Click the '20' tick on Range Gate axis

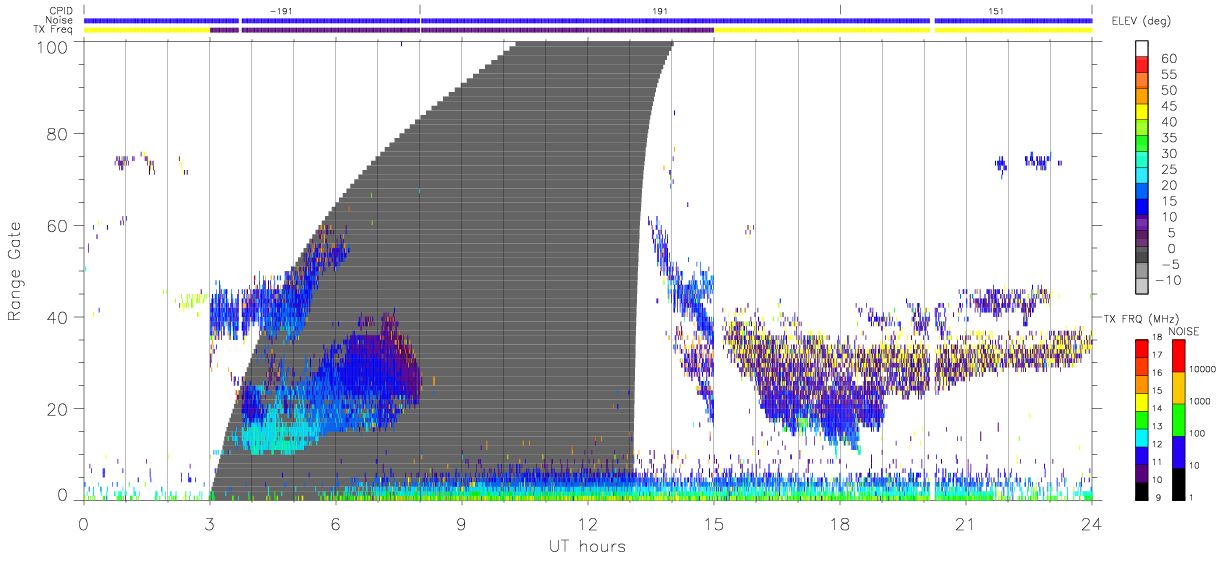[58, 409]
